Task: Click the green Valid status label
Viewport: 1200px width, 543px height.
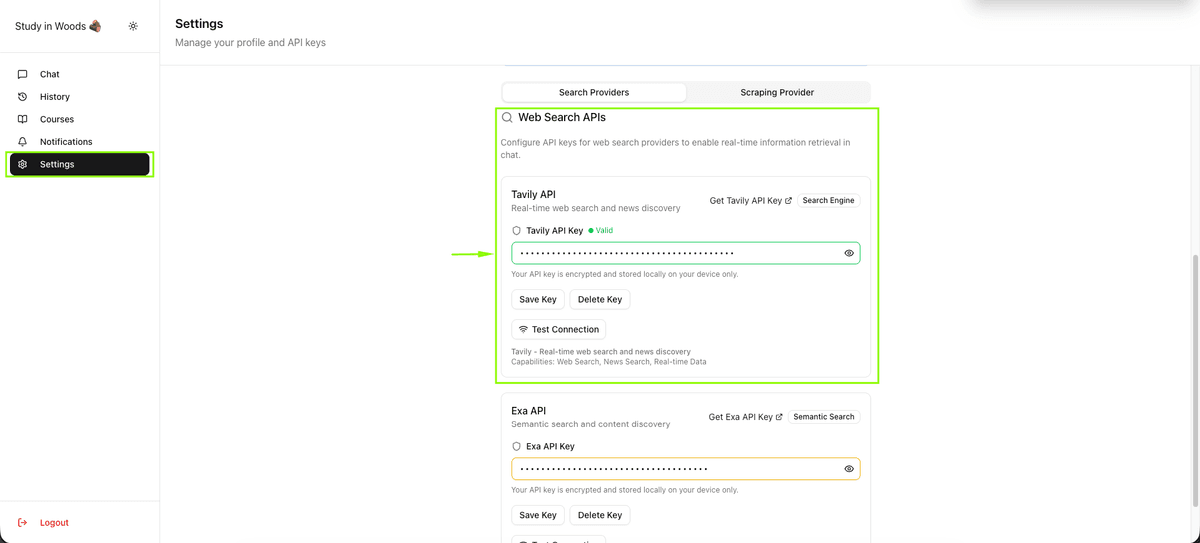Action: click(601, 230)
